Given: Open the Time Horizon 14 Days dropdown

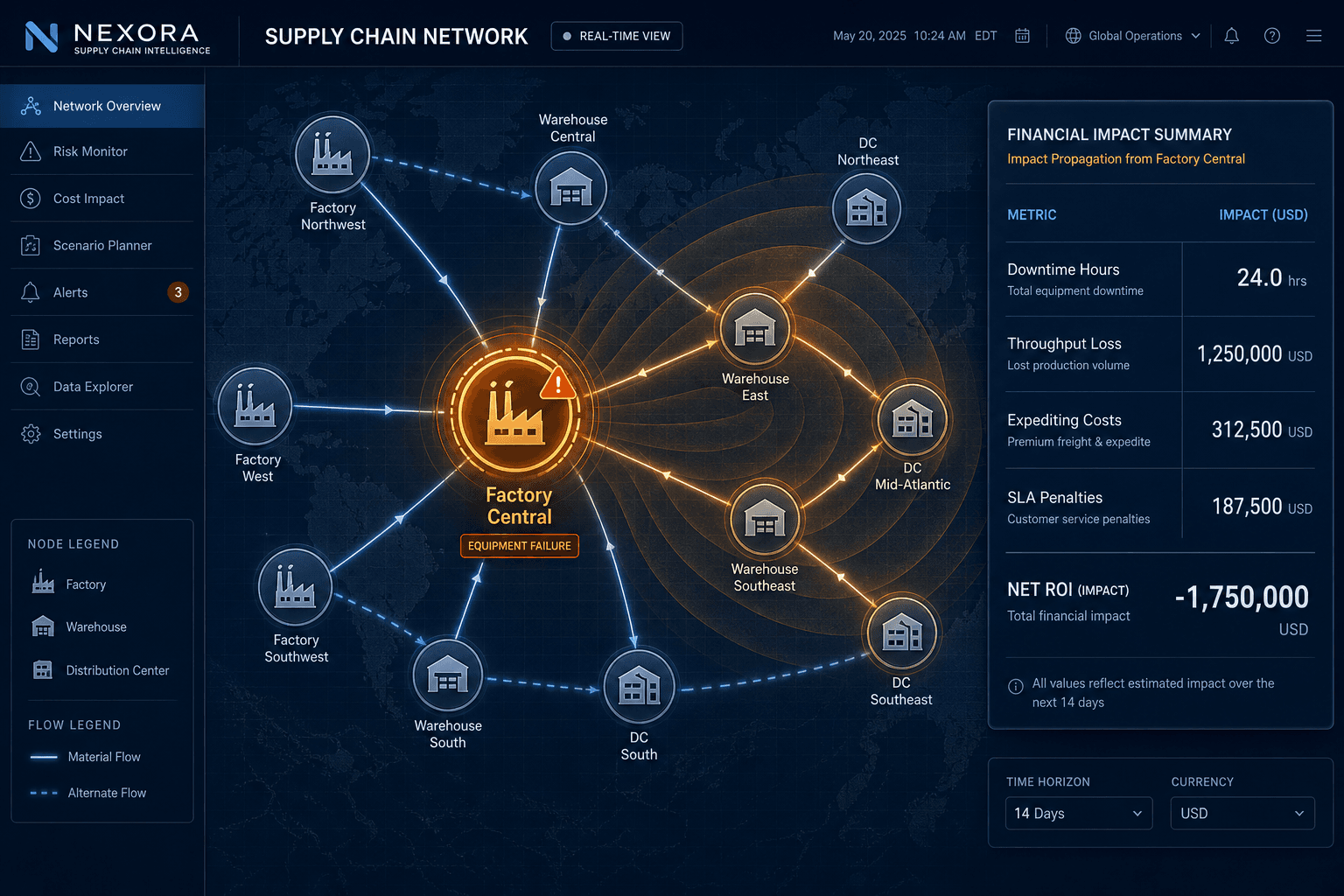Looking at the screenshot, I should pyautogui.click(x=1079, y=813).
